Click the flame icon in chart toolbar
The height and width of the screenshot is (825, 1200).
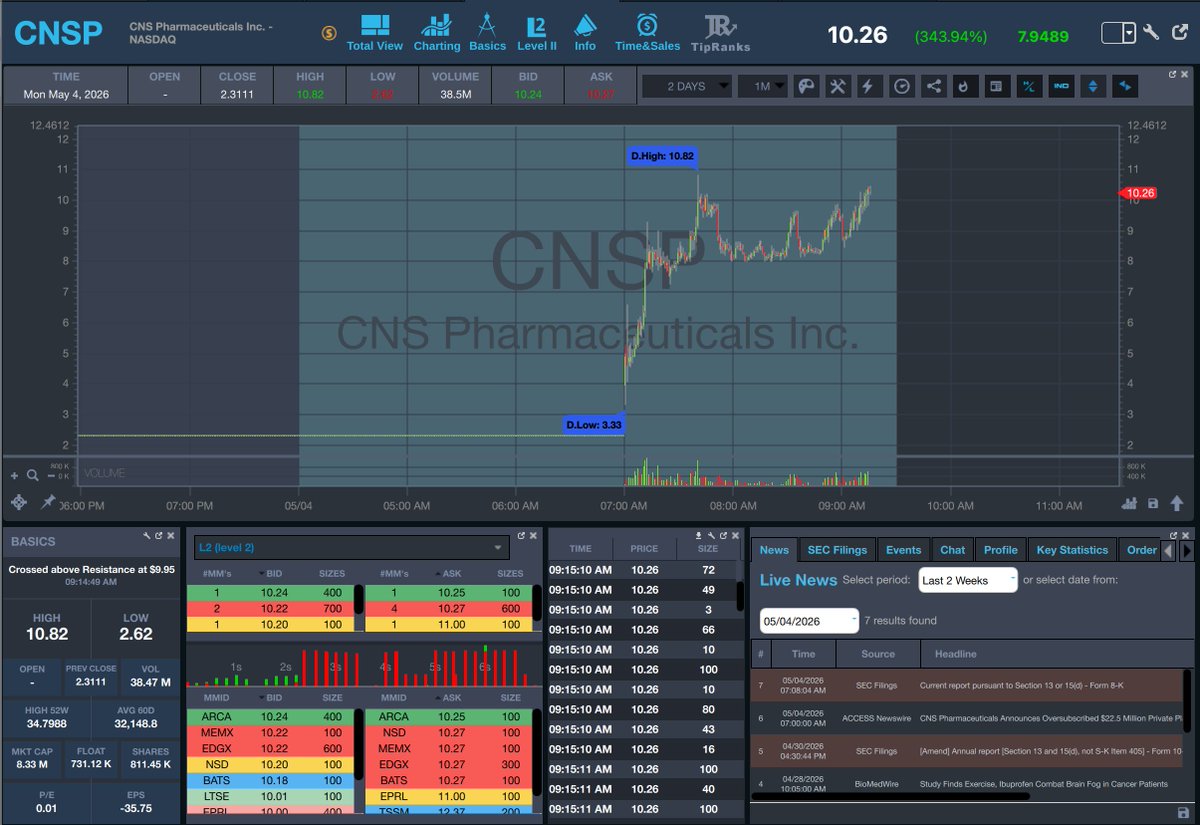tap(964, 86)
